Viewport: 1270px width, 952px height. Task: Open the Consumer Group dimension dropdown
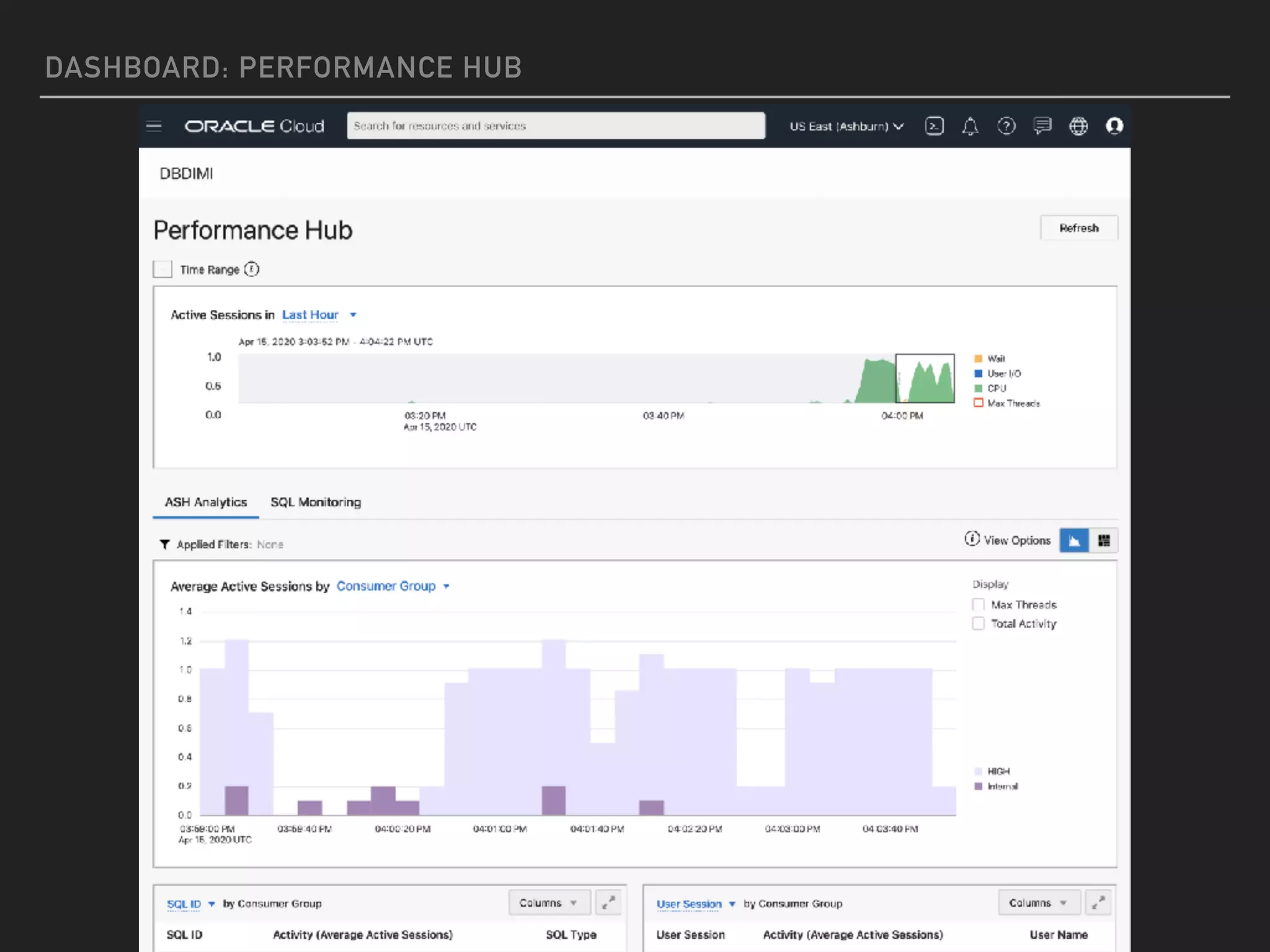[x=393, y=586]
